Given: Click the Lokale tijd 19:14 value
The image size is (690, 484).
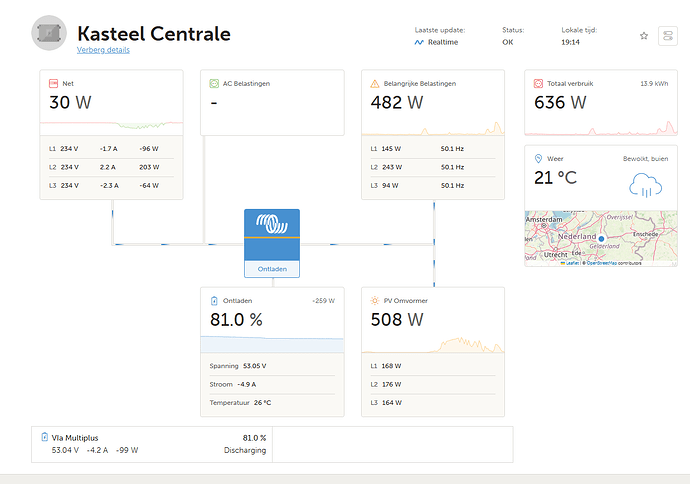Looking at the screenshot, I should point(570,42).
